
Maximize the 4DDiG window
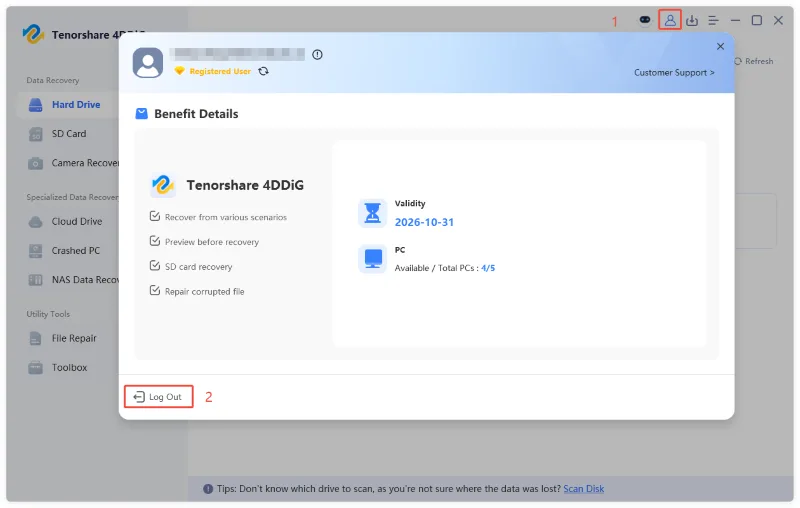click(x=757, y=20)
